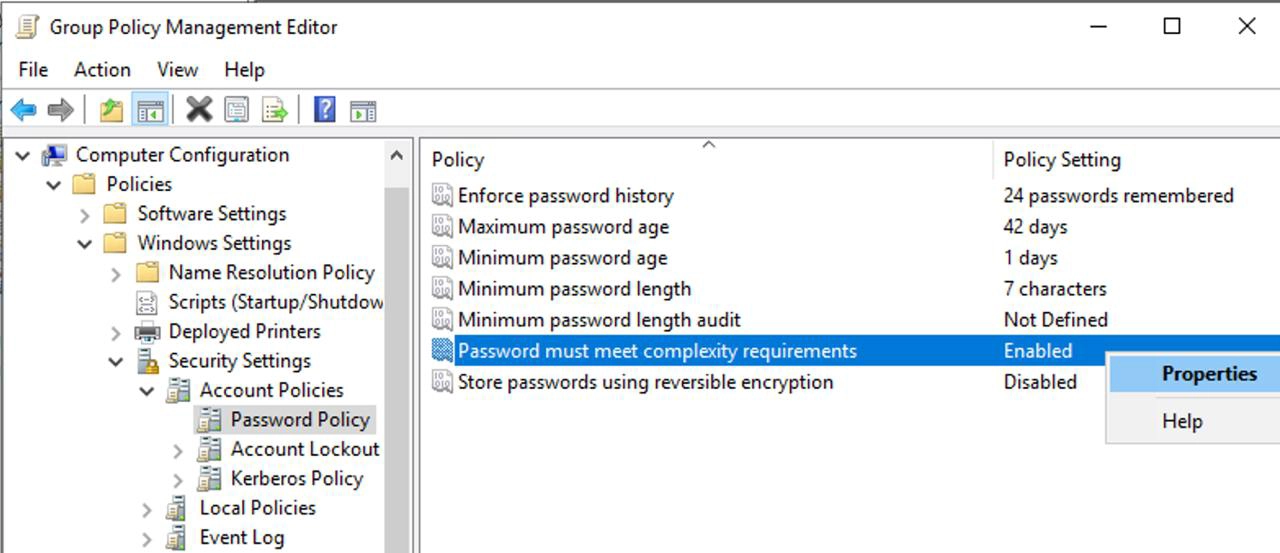1280x553 pixels.
Task: Toggle the Show/Hide Console Tree icon
Action: point(150,110)
